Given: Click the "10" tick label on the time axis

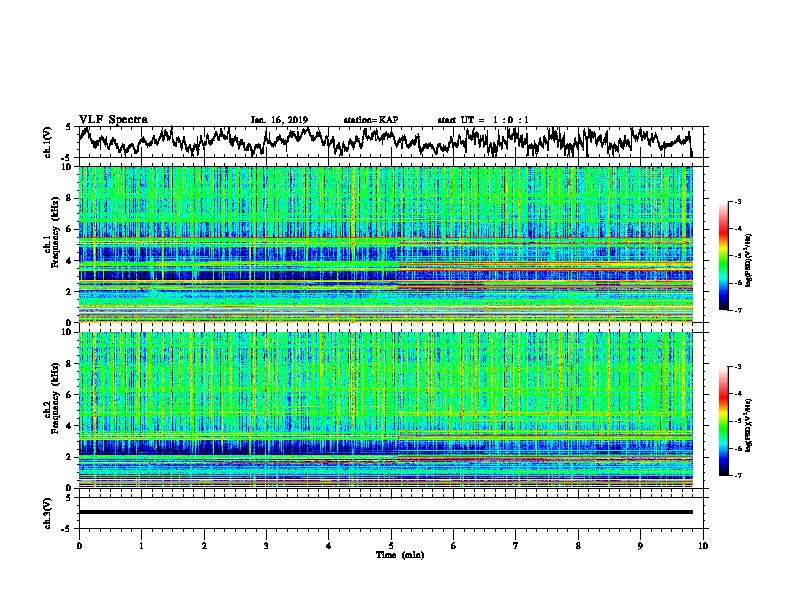Looking at the screenshot, I should 703,546.
